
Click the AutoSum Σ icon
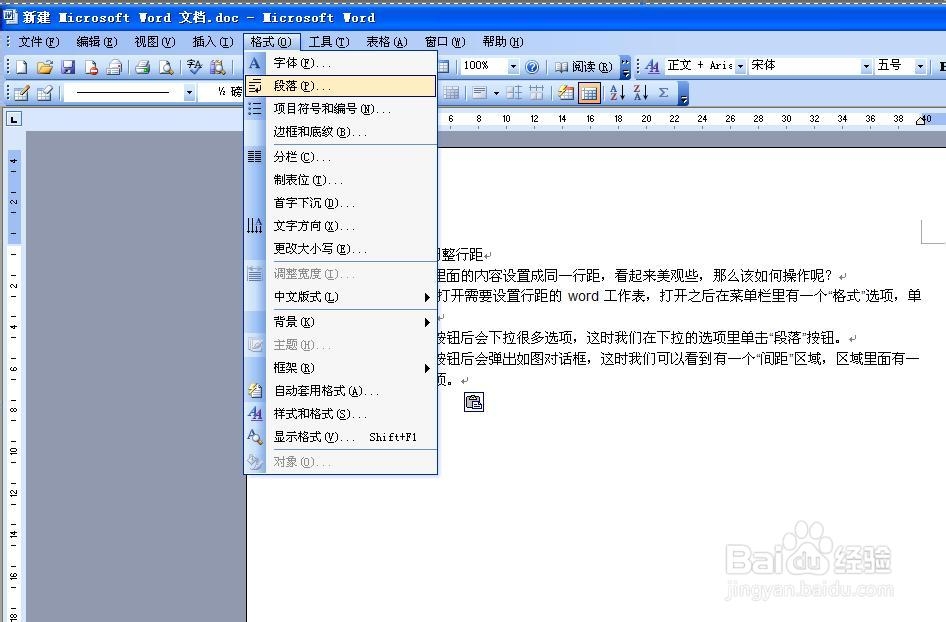click(663, 93)
